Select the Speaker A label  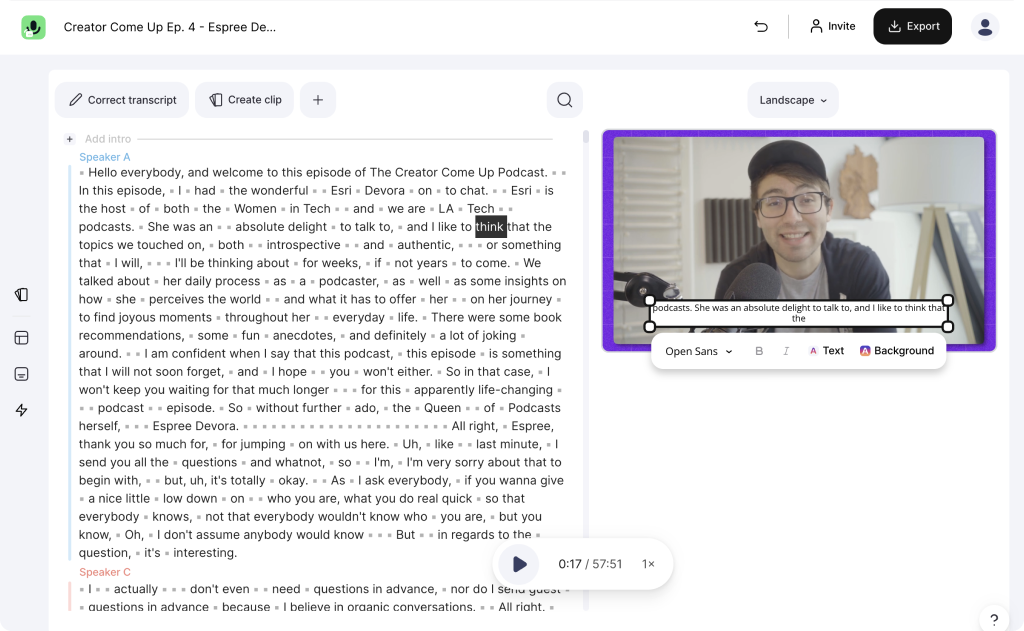104,157
